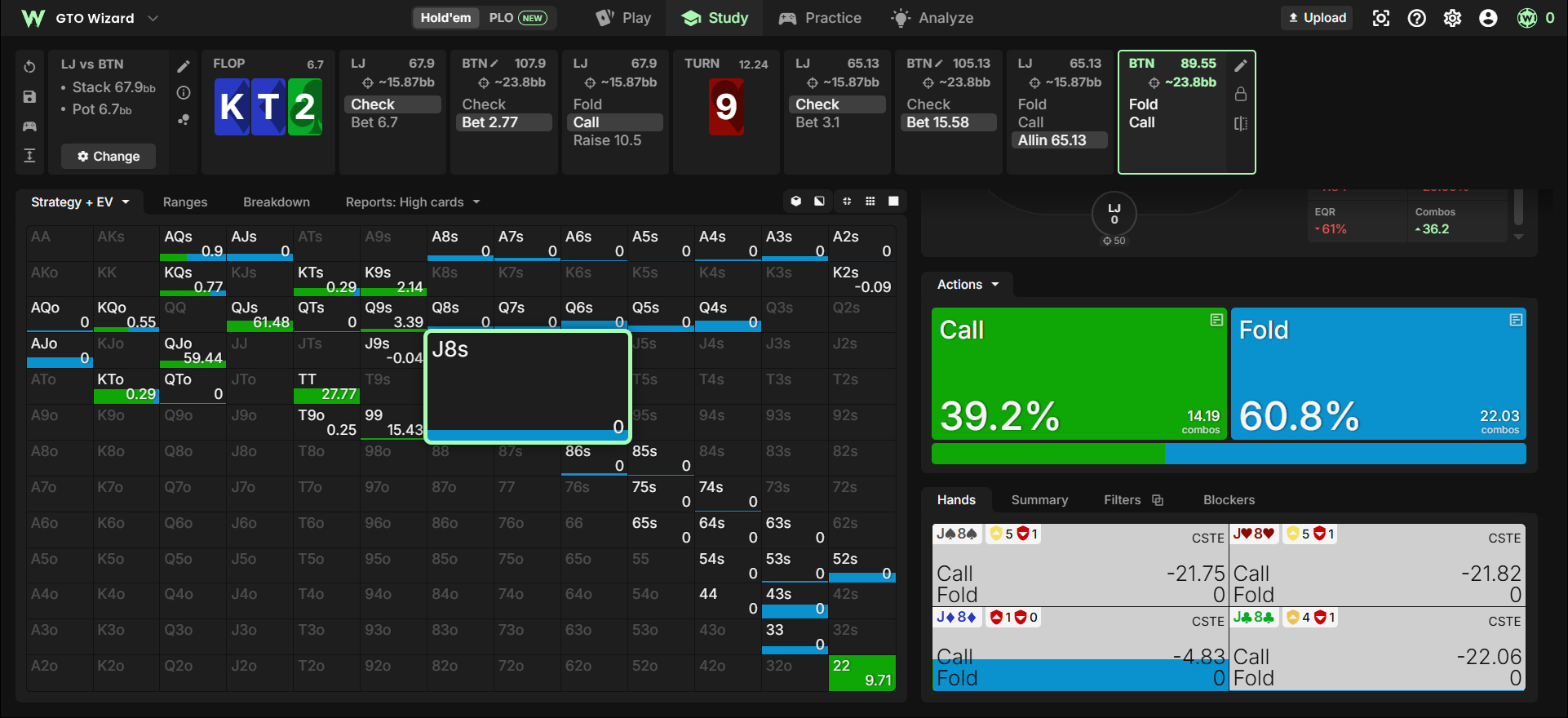This screenshot has height=718, width=1568.
Task: Click the pencil icon beside LJ vs BTN
Action: (184, 66)
